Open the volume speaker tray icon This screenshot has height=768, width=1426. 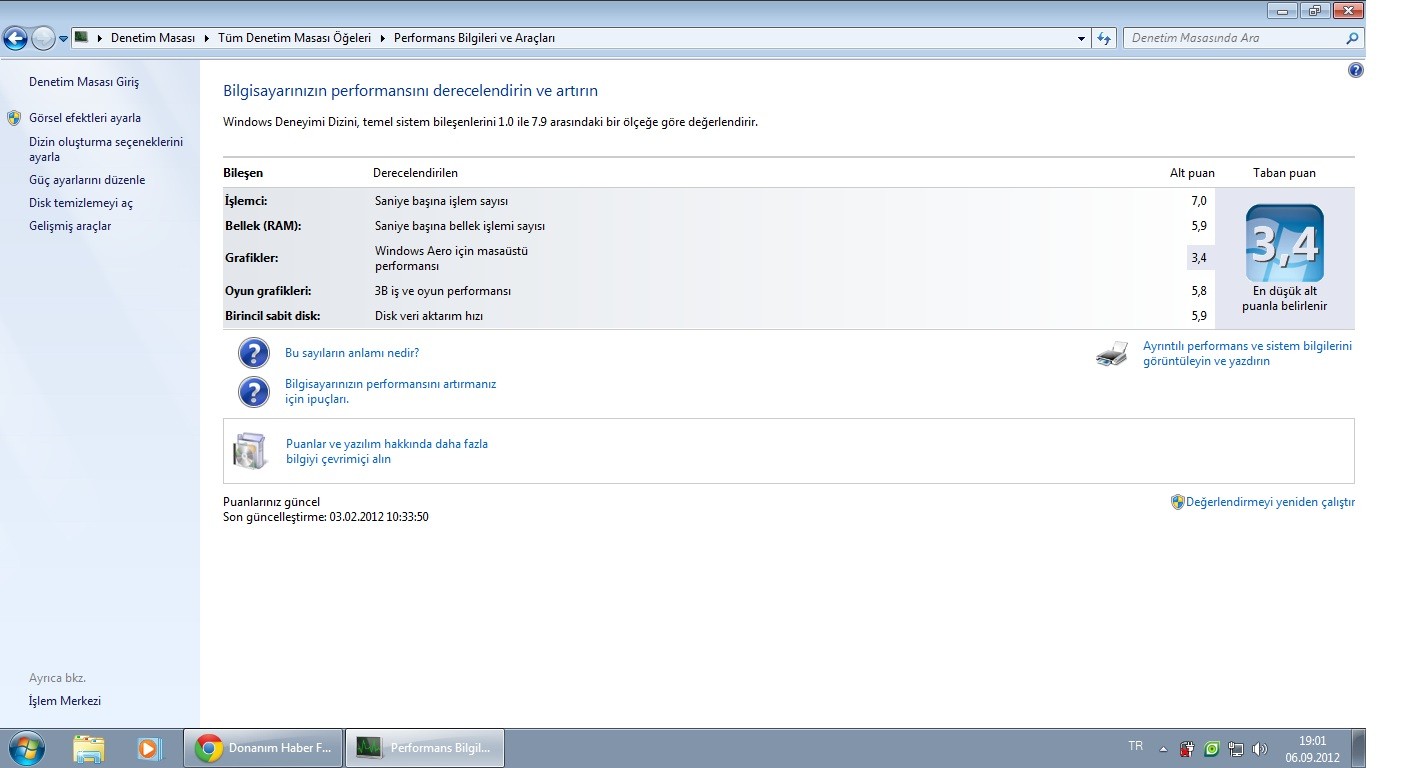click(1259, 748)
